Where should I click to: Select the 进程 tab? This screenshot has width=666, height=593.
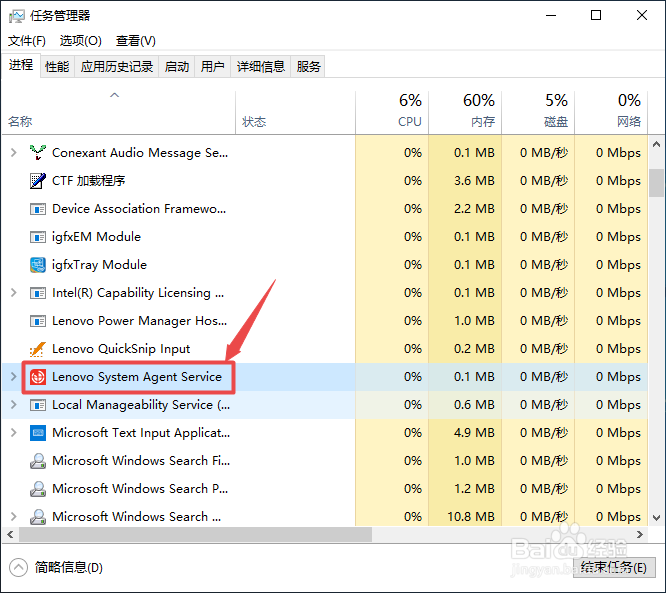click(21, 65)
